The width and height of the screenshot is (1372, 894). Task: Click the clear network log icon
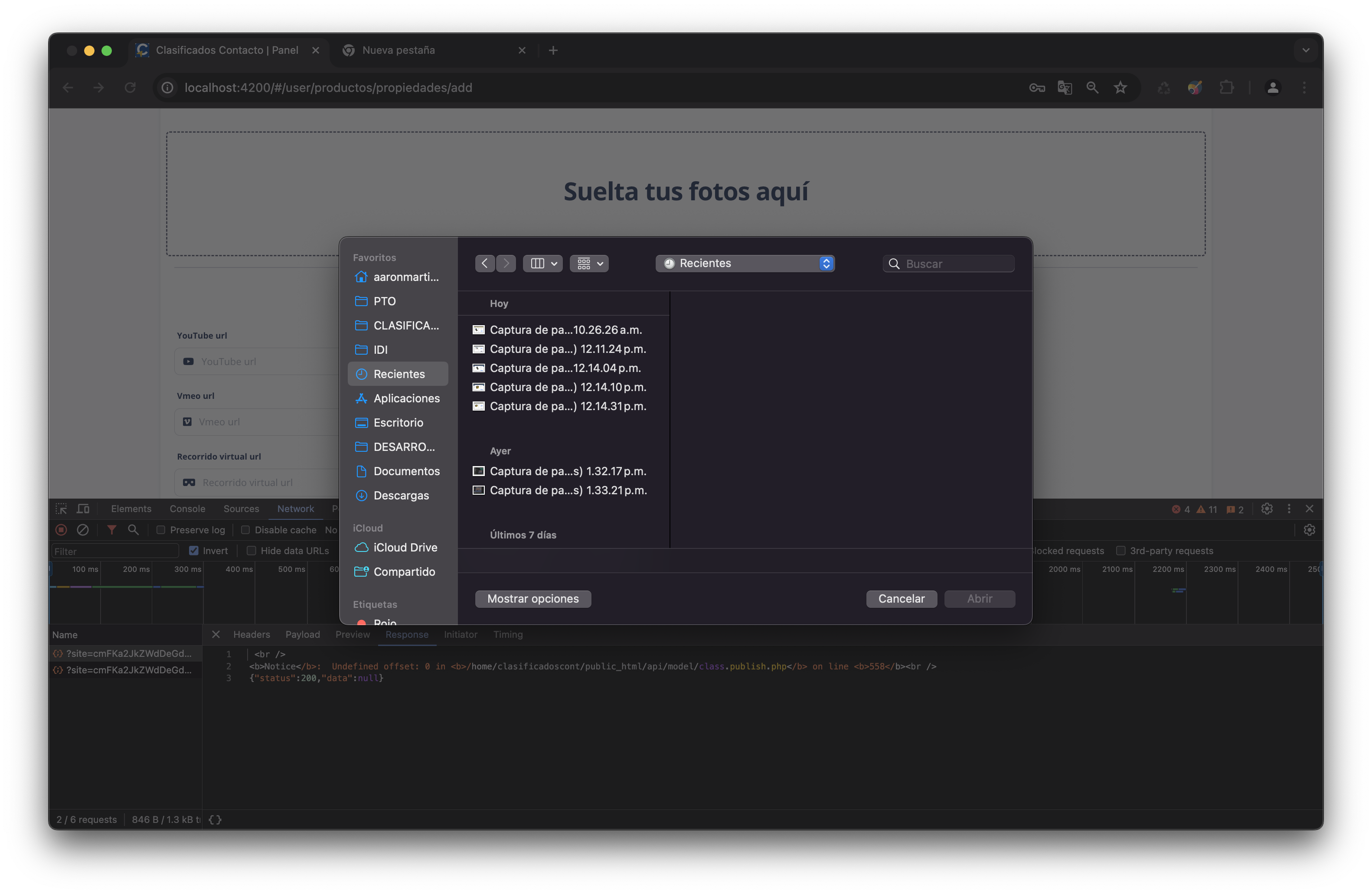[83, 530]
